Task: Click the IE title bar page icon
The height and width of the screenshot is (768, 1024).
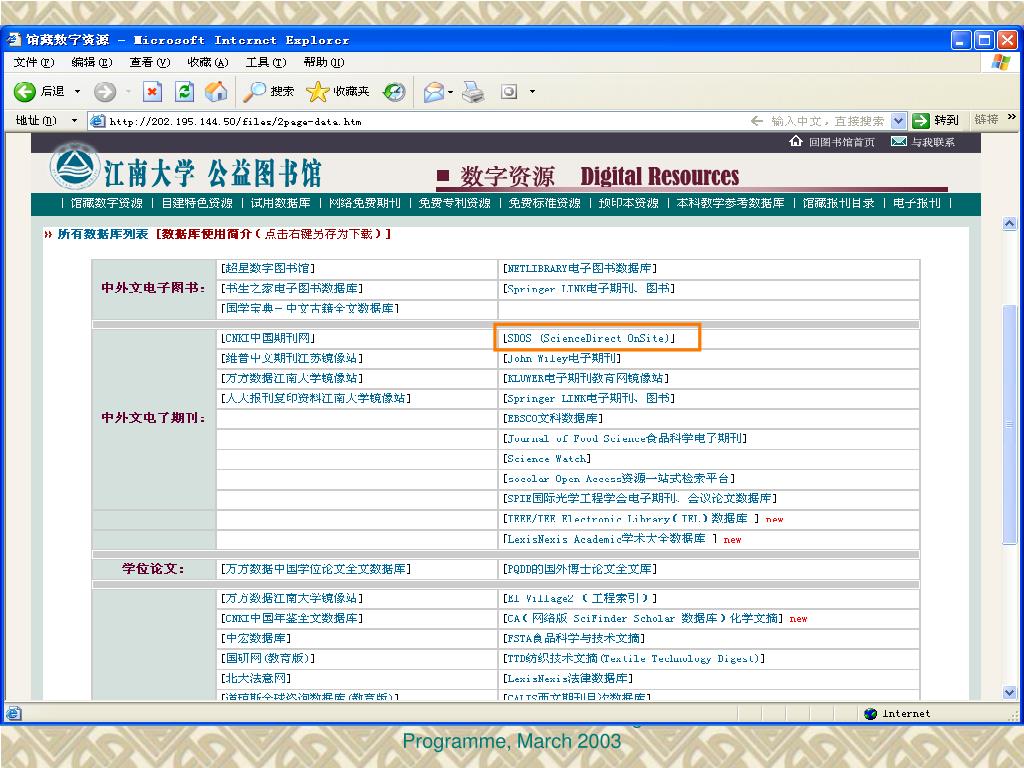Action: click(x=14, y=40)
